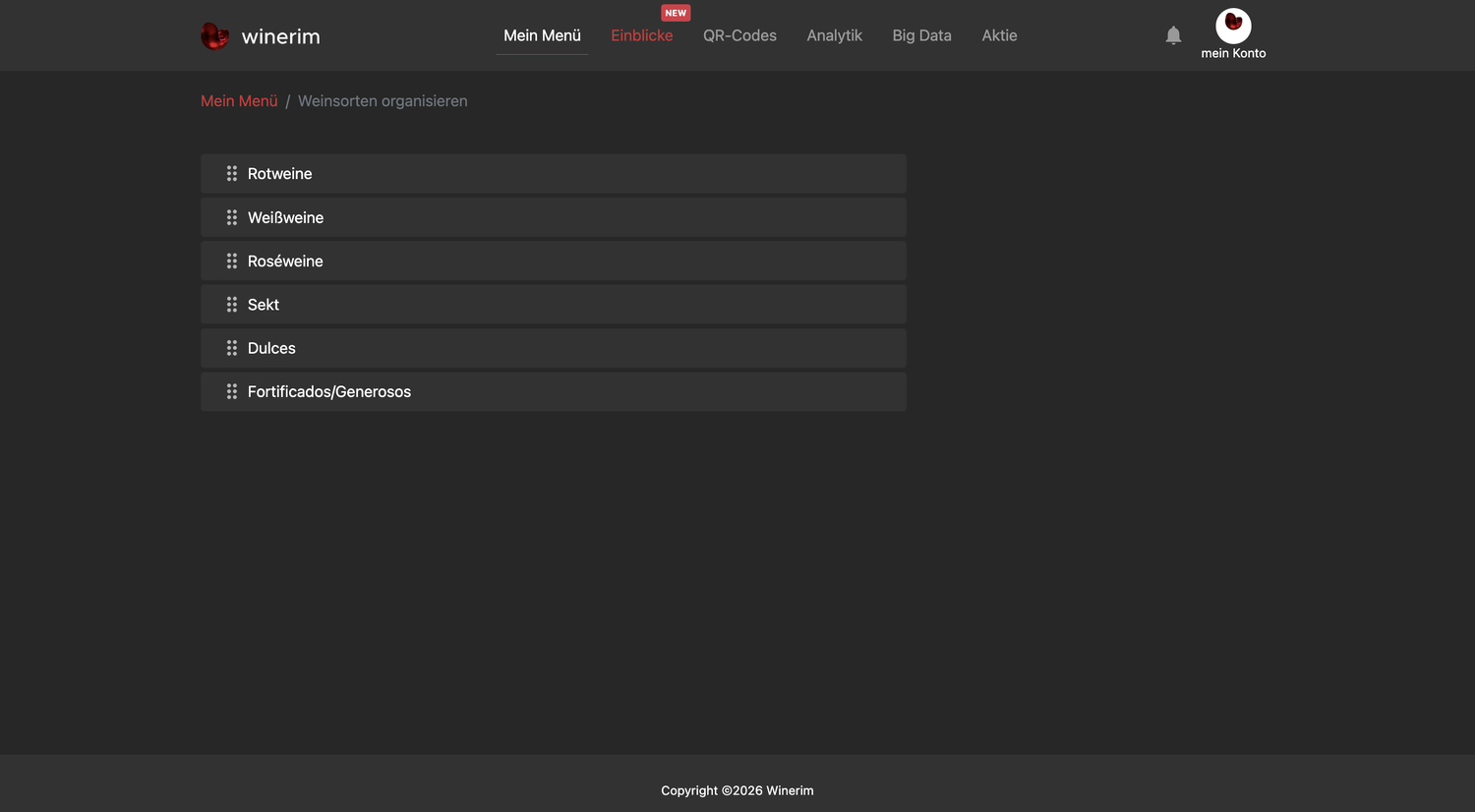Click the grip icon beside Sekt
Screen dimensions: 1475x812
click(x=232, y=305)
